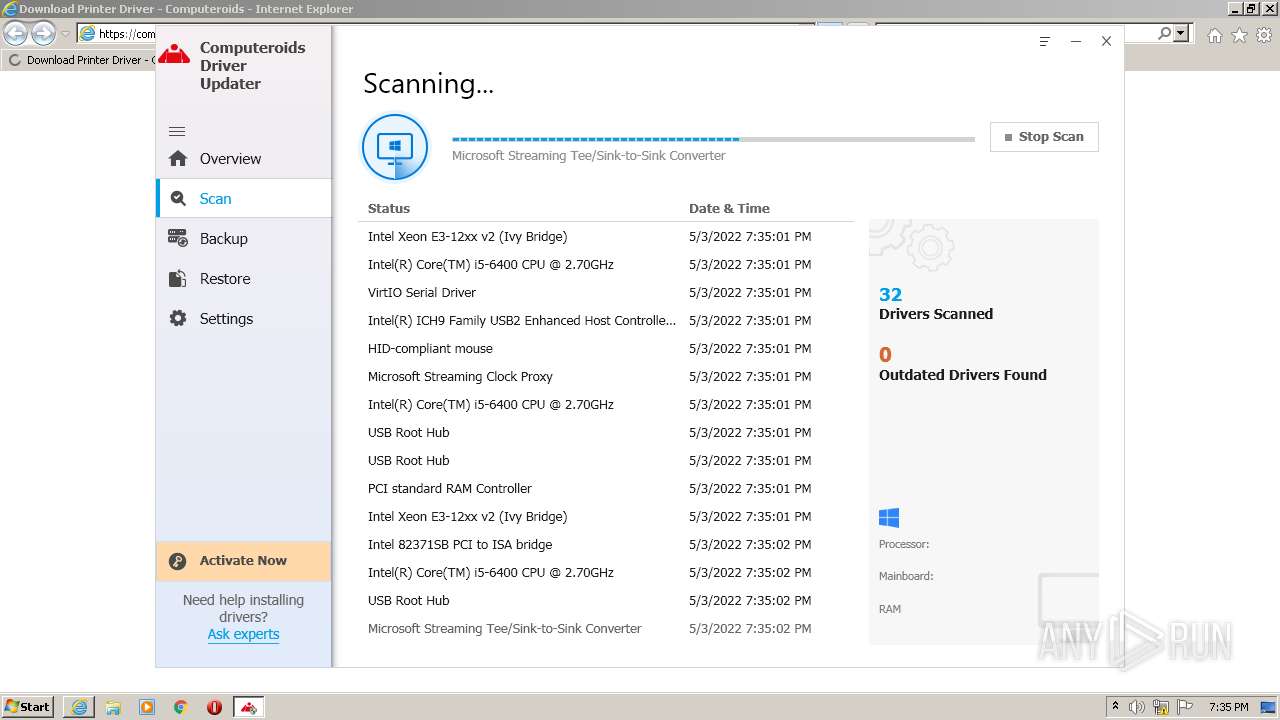Click Internet Explorer forward button
Image resolution: width=1280 pixels, height=720 pixels.
tap(43, 34)
